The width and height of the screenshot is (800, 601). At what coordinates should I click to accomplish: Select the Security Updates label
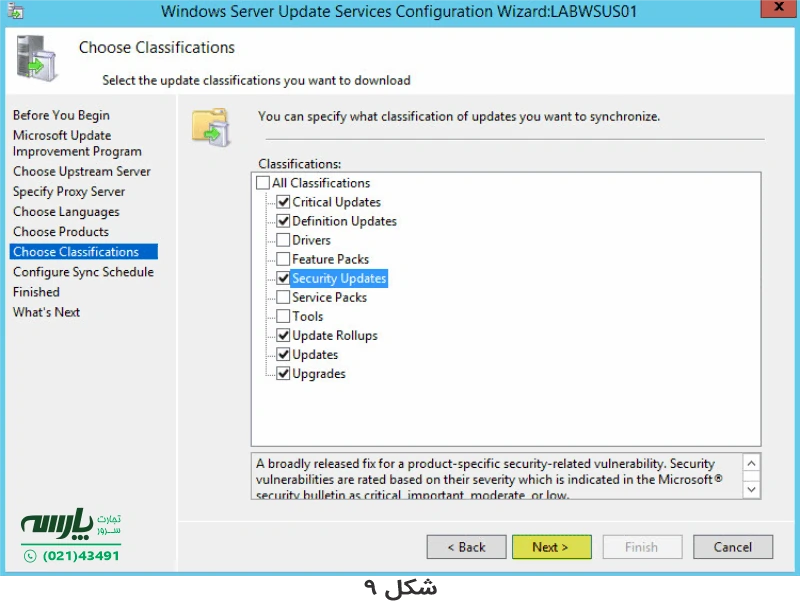point(339,278)
